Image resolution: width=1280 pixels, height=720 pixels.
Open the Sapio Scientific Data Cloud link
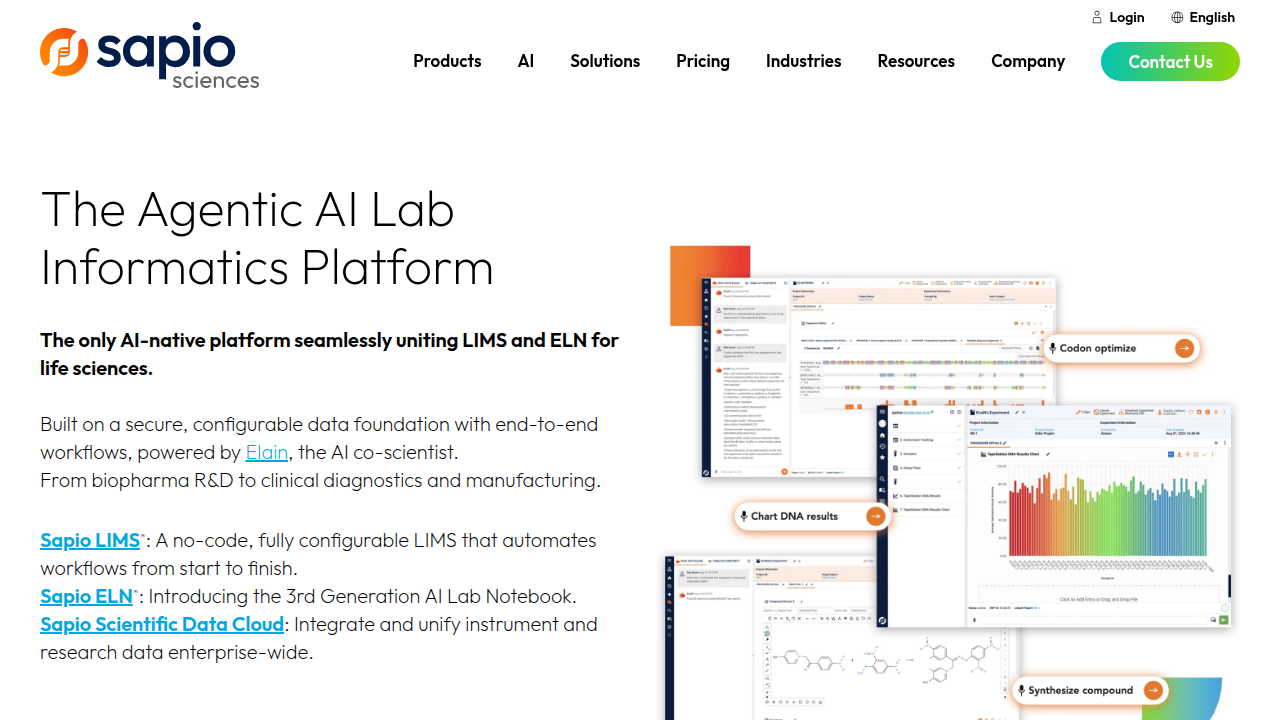[162, 624]
